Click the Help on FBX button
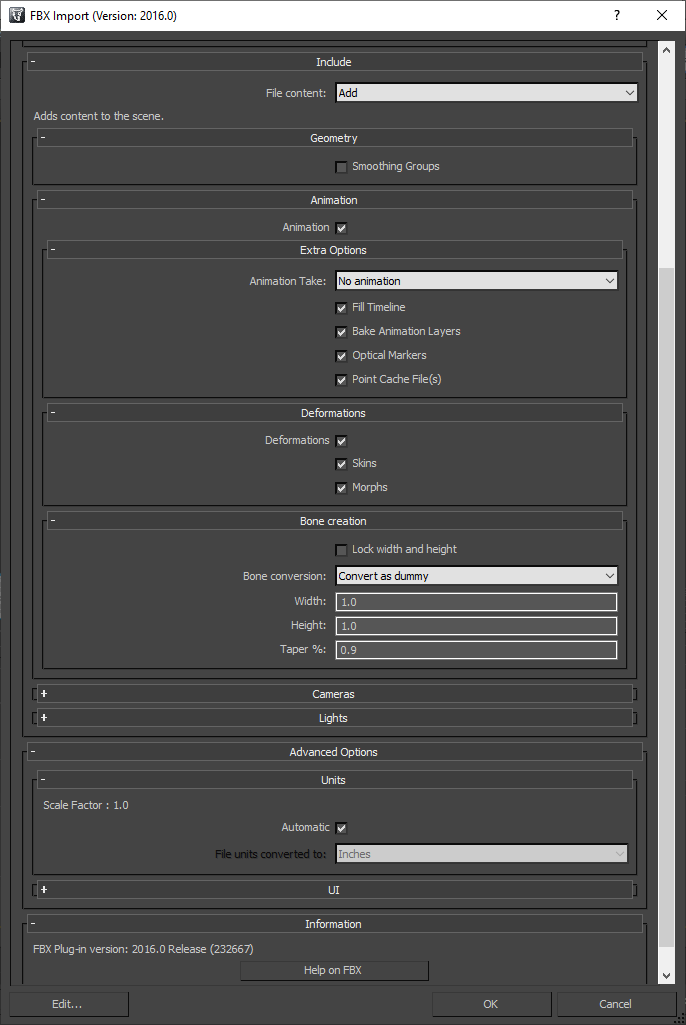Image resolution: width=686 pixels, height=1025 pixels. pyautogui.click(x=334, y=970)
